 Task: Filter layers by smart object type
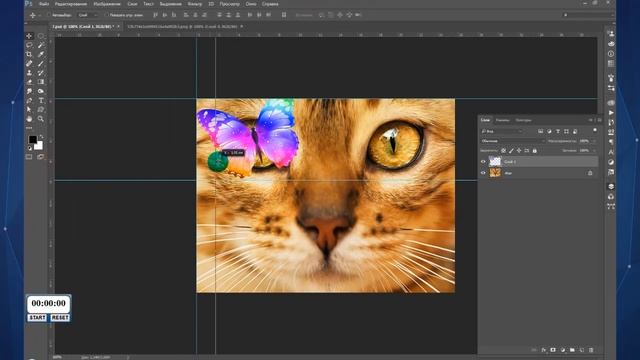pyautogui.click(x=575, y=131)
